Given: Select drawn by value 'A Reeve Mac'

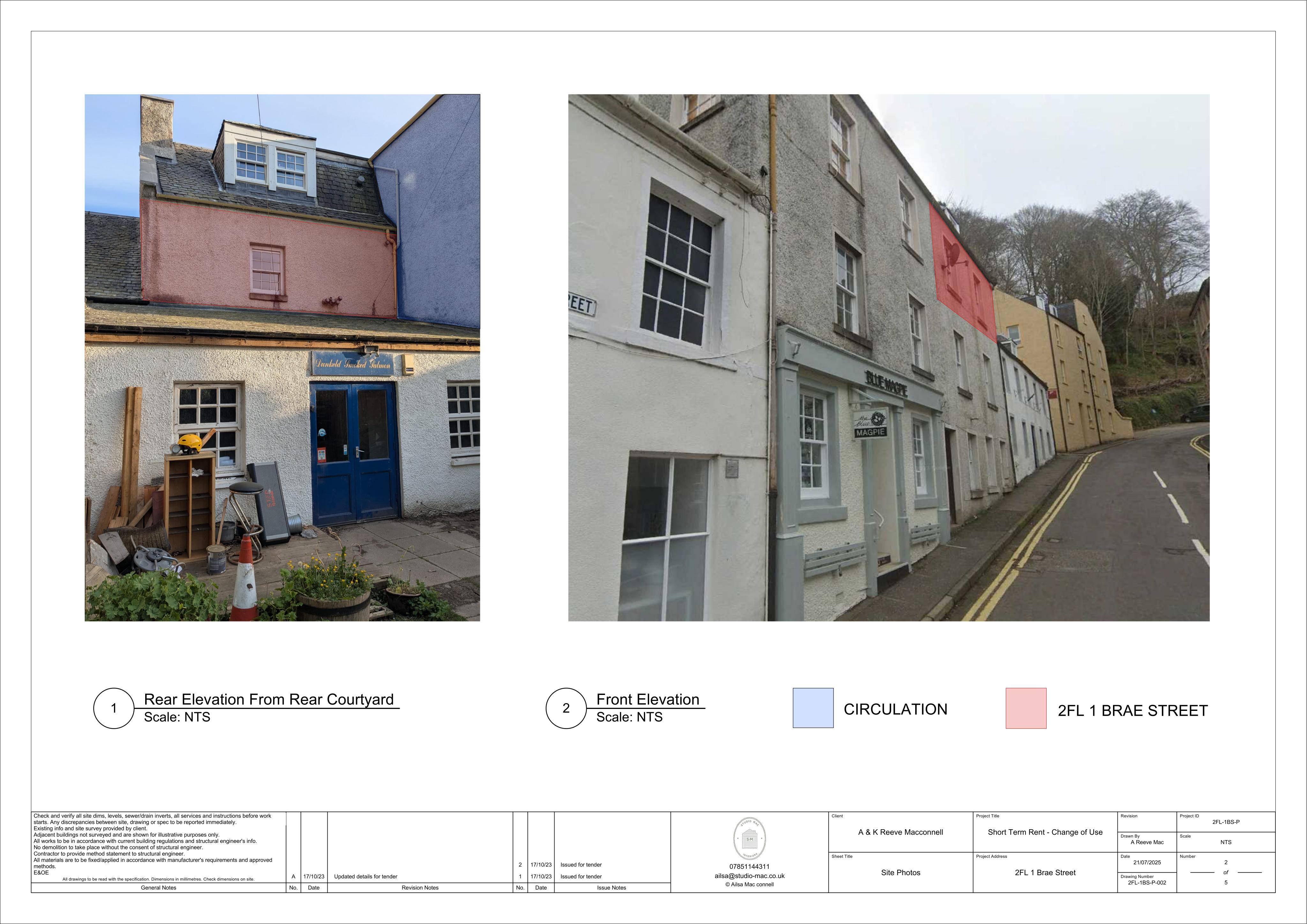Looking at the screenshot, I should click(1147, 842).
